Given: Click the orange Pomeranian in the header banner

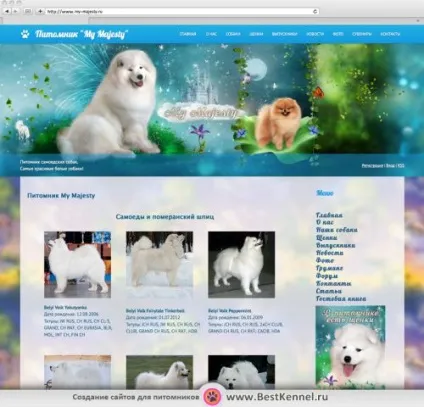Looking at the screenshot, I should pyautogui.click(x=280, y=123).
